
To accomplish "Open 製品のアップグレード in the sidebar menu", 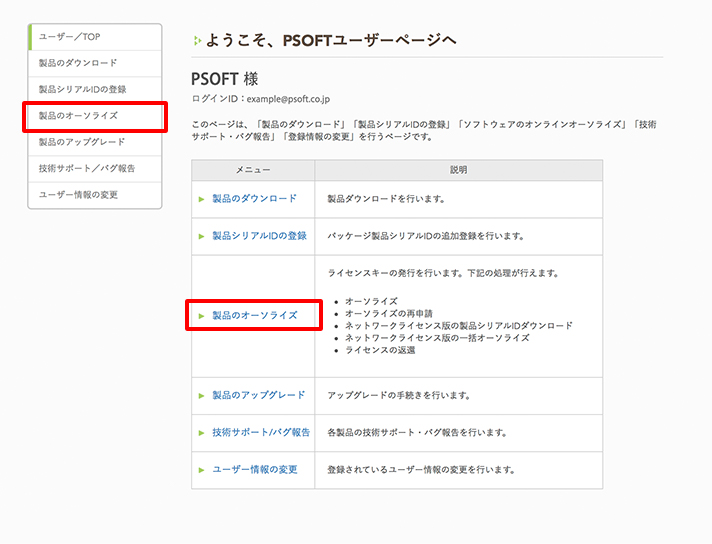I will (x=95, y=142).
